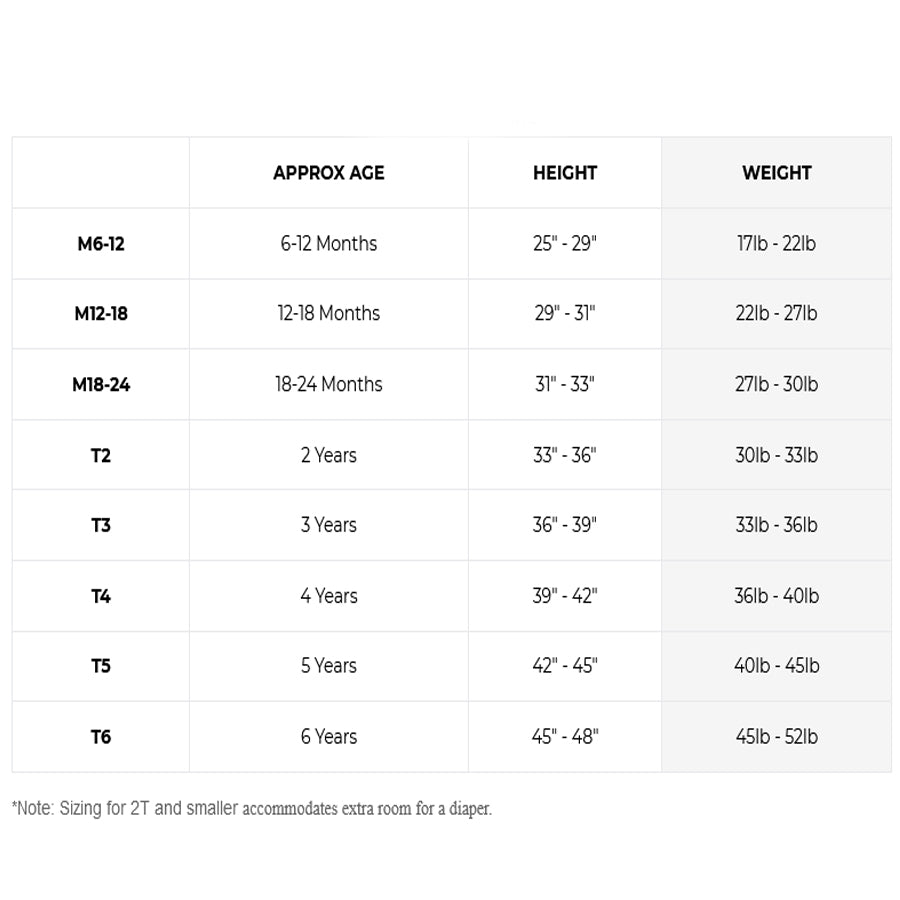Viewport: 900px width, 900px height.
Task: Click the 36lb - 40lb weight cell
Action: tap(776, 597)
